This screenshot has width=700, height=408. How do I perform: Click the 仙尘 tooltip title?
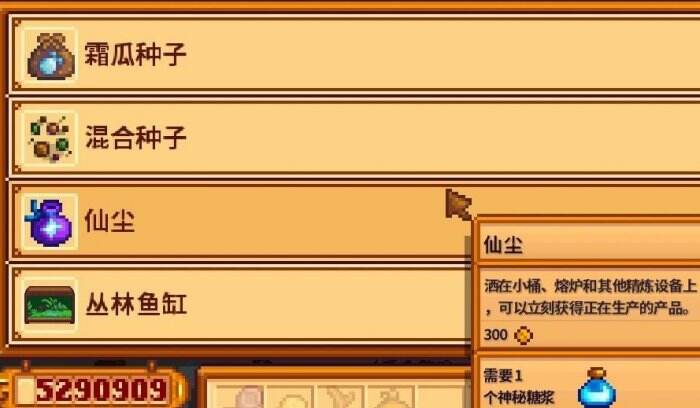(503, 245)
